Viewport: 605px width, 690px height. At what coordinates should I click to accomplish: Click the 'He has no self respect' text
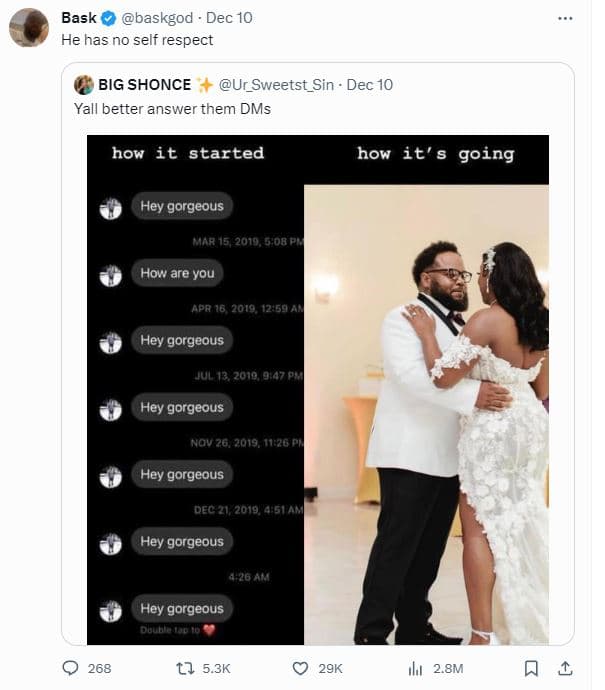coord(137,40)
